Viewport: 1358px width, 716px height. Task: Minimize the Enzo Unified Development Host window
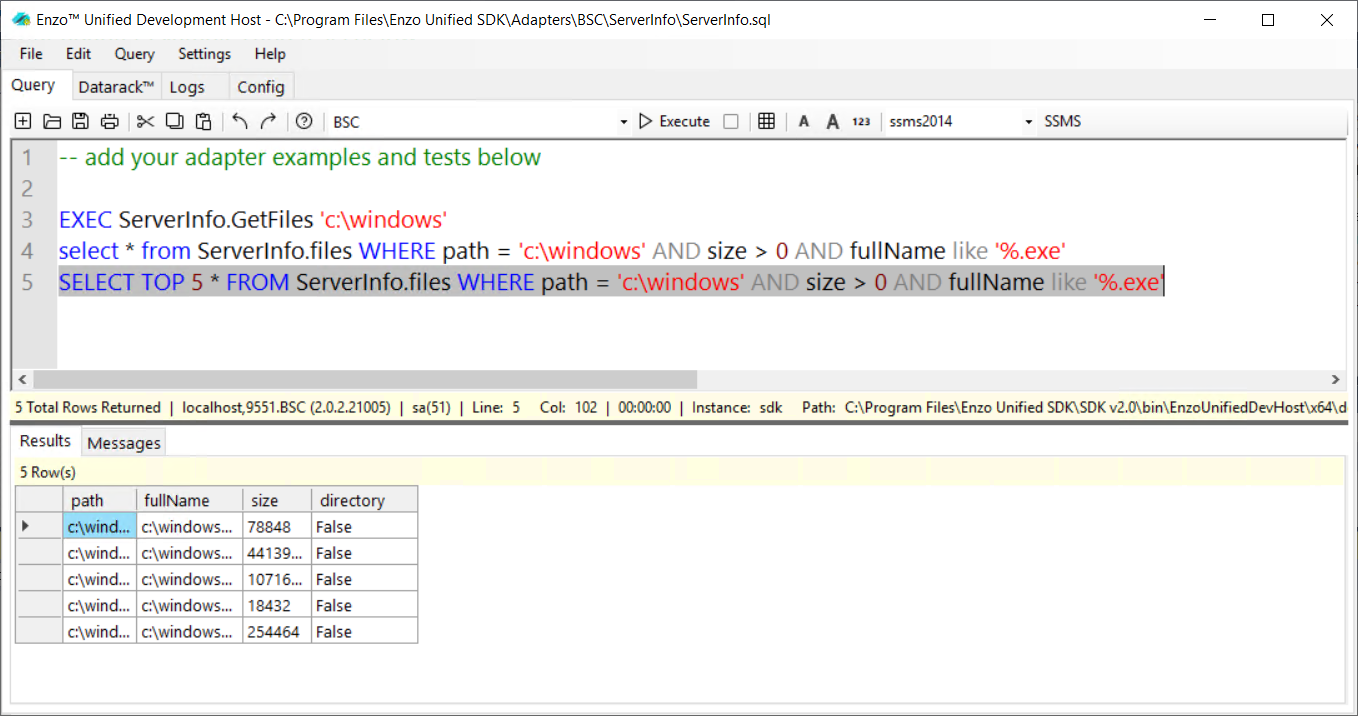coord(1209,20)
